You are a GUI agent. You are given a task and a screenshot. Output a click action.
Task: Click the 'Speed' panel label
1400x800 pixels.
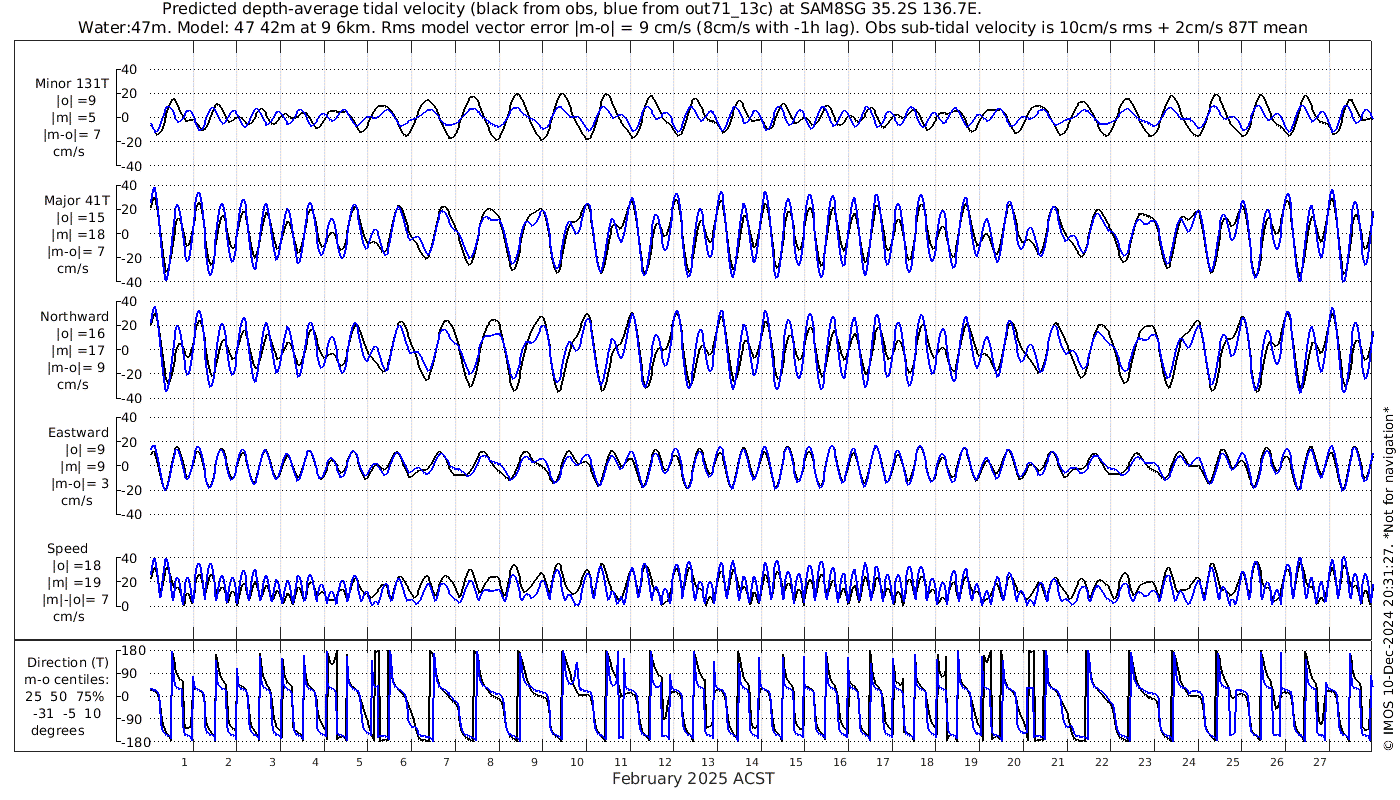[67, 548]
